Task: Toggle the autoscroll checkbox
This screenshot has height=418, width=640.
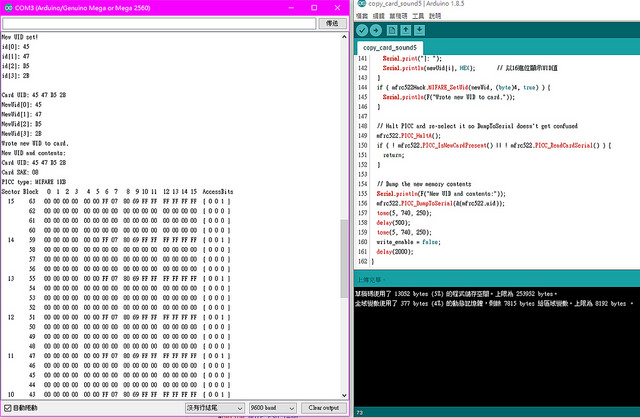Action: click(x=8, y=408)
